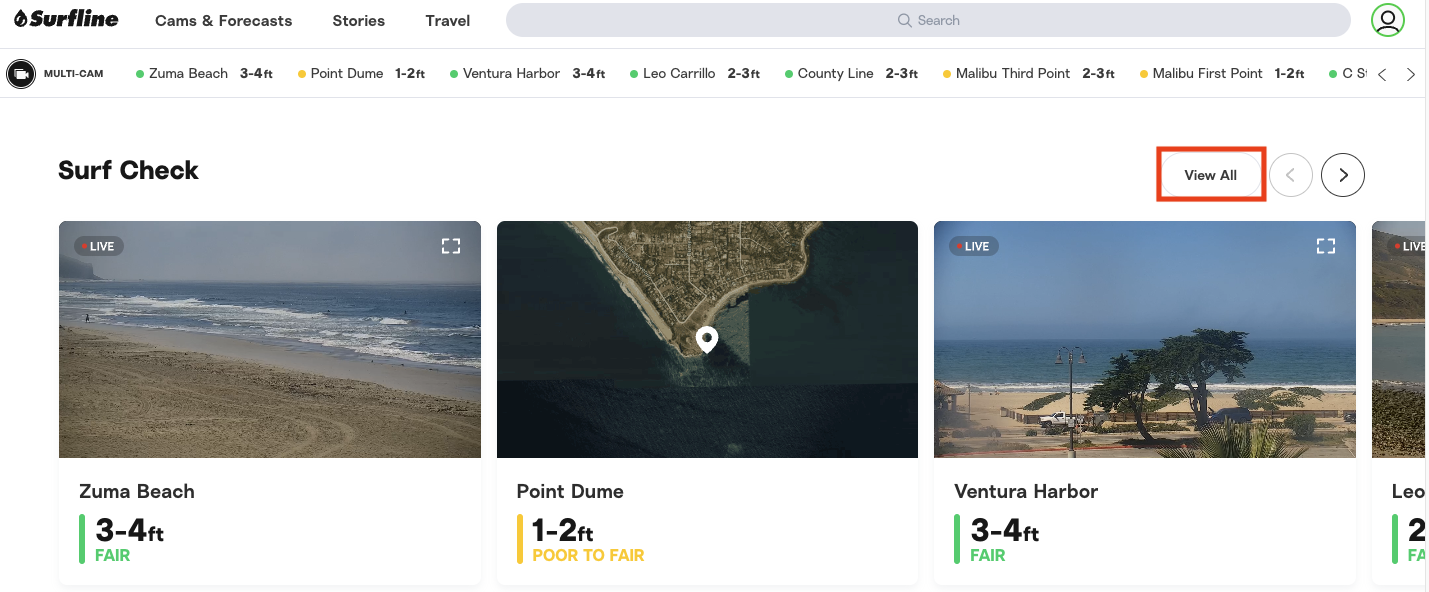This screenshot has height=592, width=1429.
Task: Expand Ventura Harbor cam to fullscreen
Action: [1326, 246]
